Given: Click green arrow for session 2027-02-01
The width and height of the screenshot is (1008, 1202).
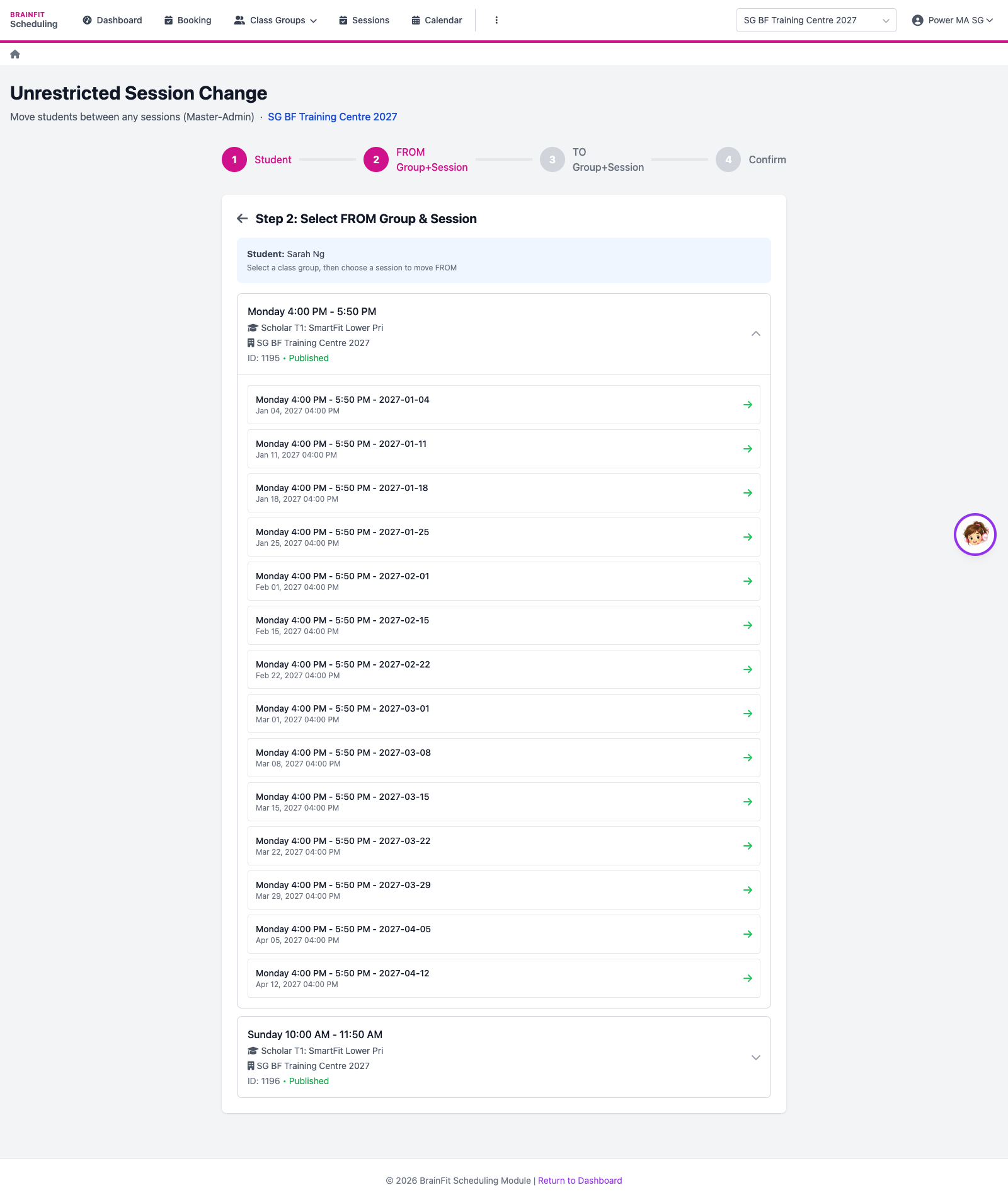Looking at the screenshot, I should 748,581.
